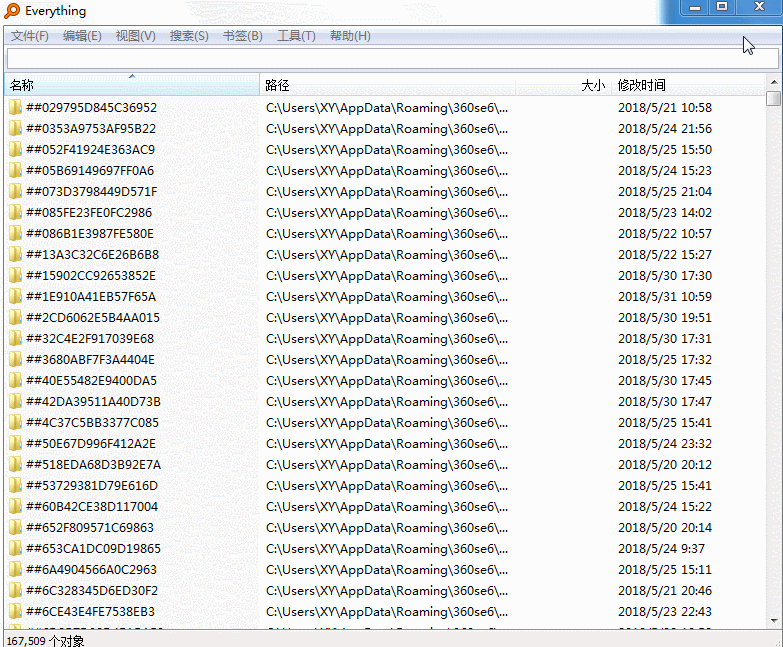Viewport: 783px width, 647px height.
Task: Open the 搜索(S) menu
Action: point(189,36)
